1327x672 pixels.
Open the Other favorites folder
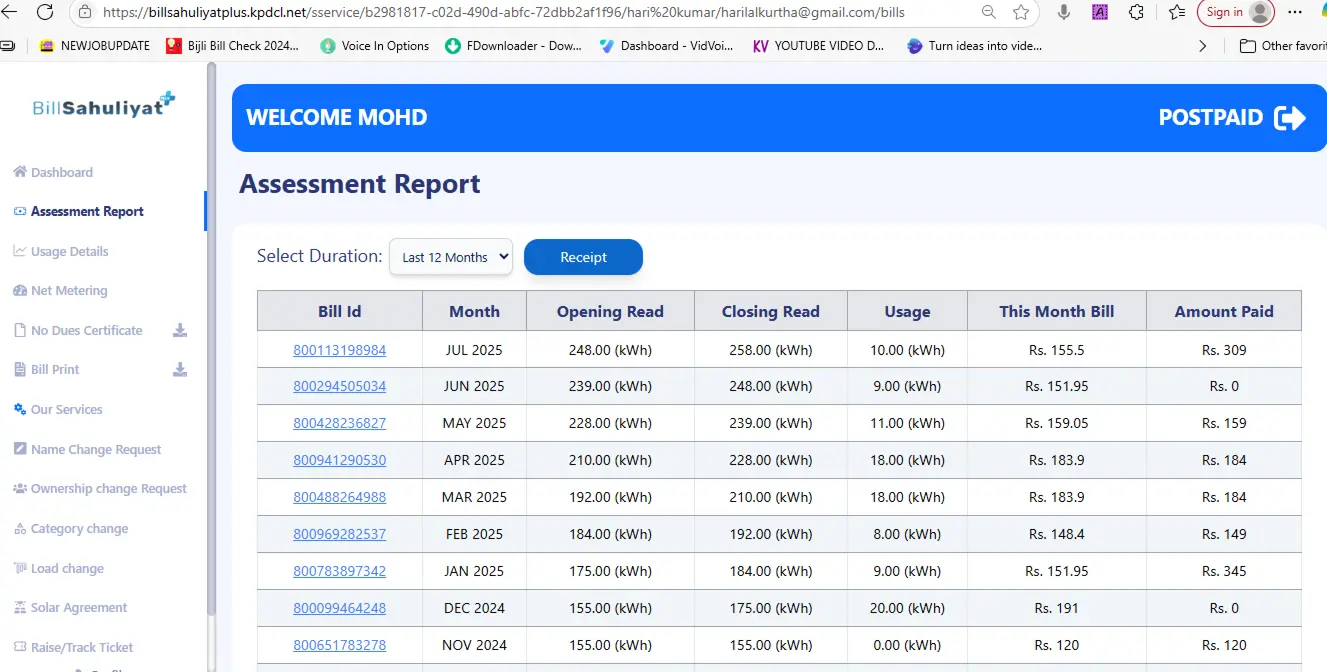point(1282,46)
